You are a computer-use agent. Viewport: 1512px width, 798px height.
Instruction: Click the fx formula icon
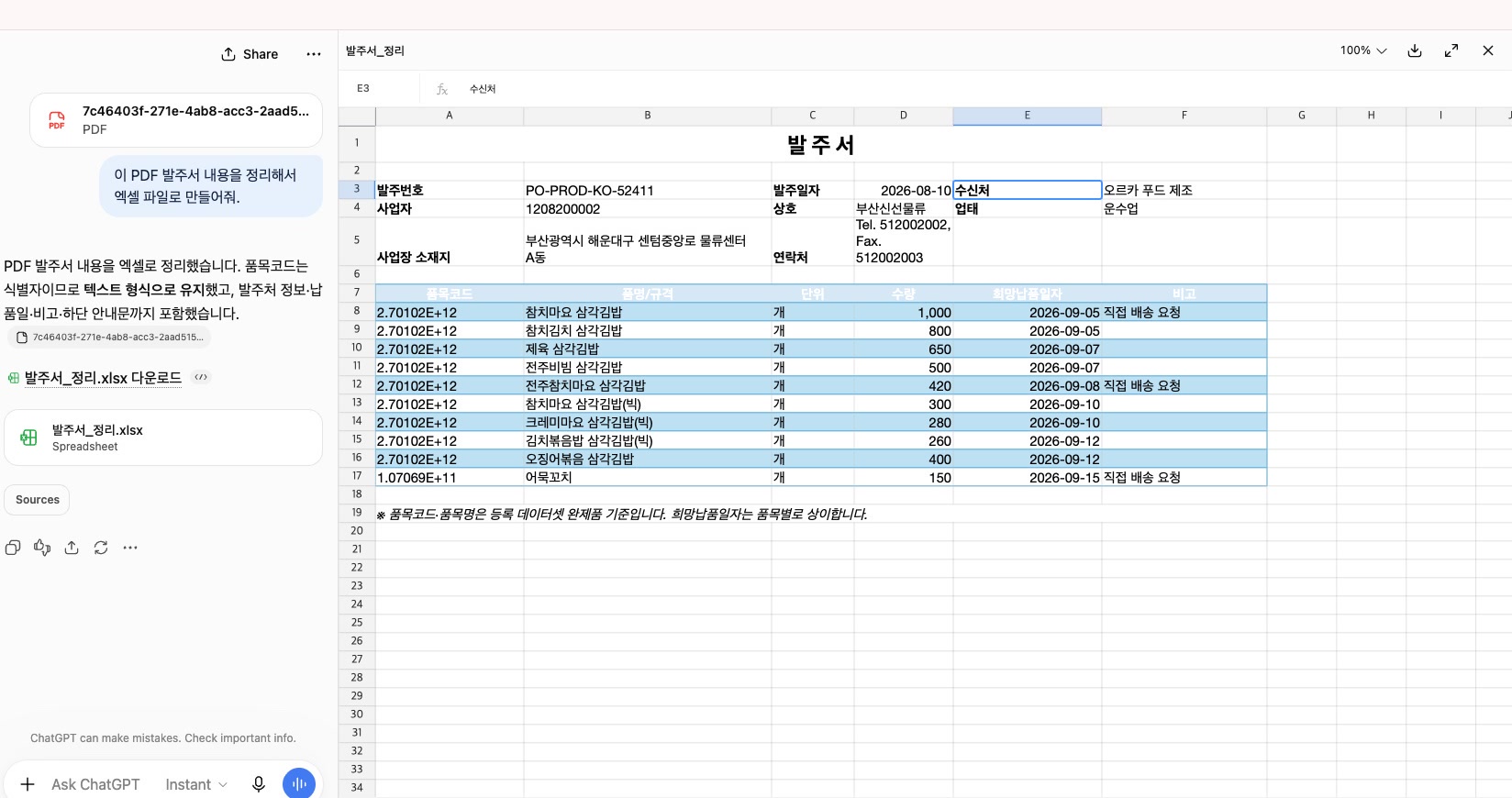pos(442,89)
